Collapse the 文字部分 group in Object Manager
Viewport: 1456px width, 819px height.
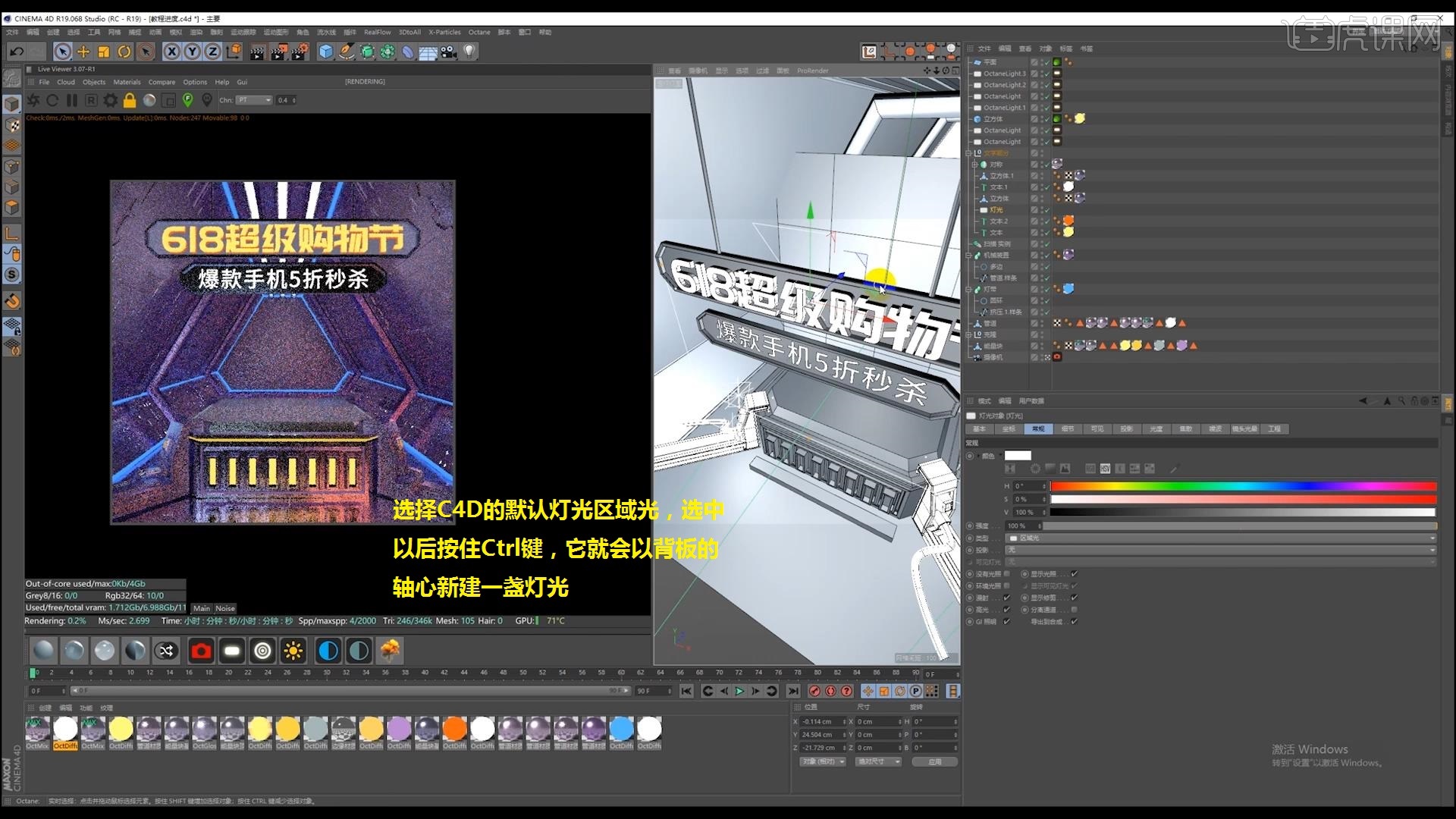(968, 152)
